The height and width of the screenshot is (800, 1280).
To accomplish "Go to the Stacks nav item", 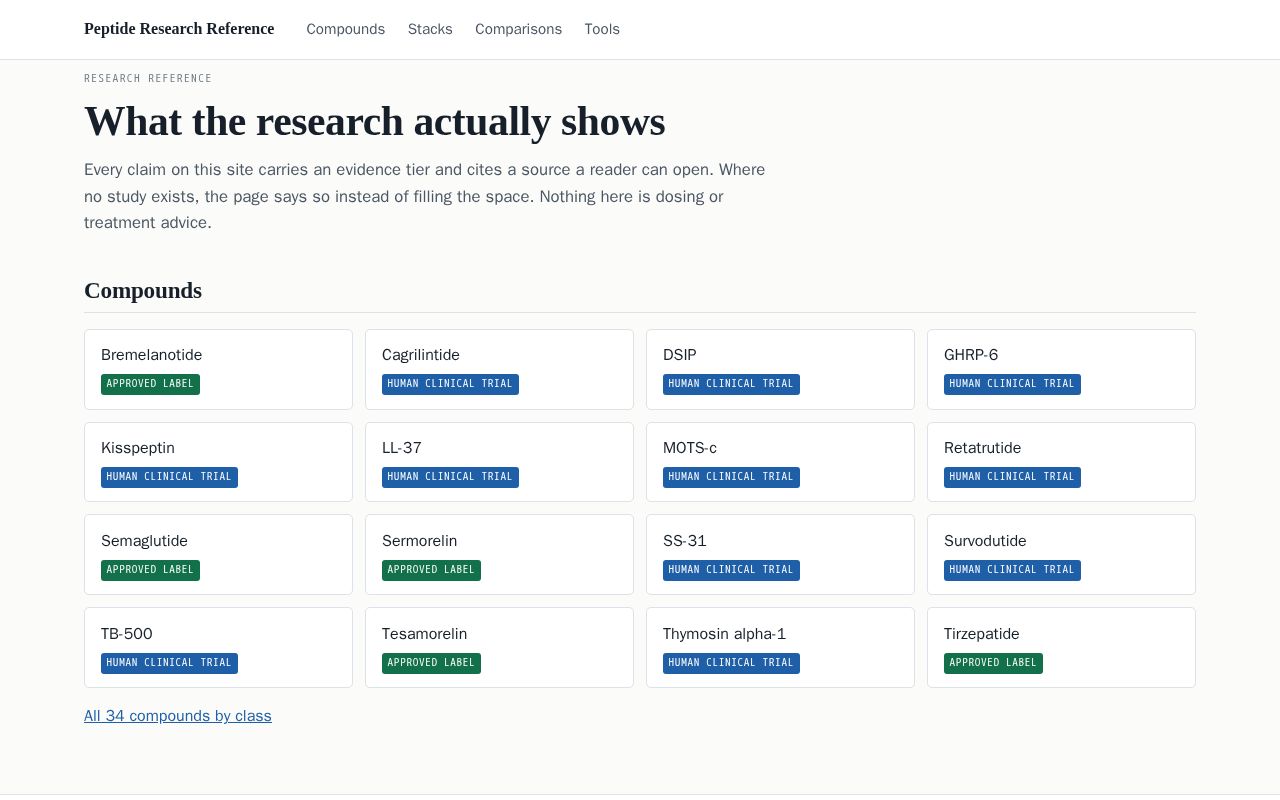I will coord(430,29).
